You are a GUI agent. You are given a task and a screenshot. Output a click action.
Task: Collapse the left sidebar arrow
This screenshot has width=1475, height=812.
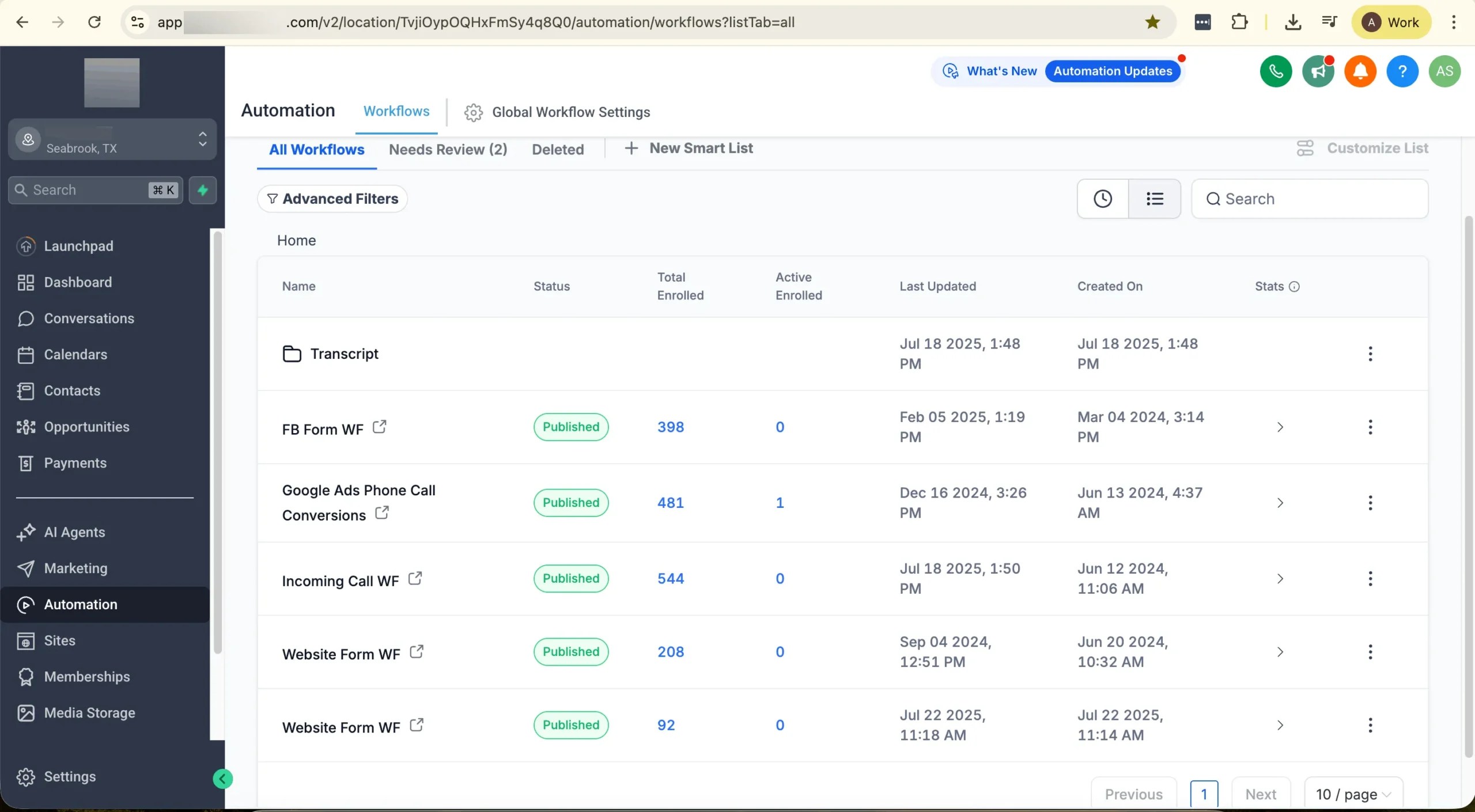tap(223, 779)
